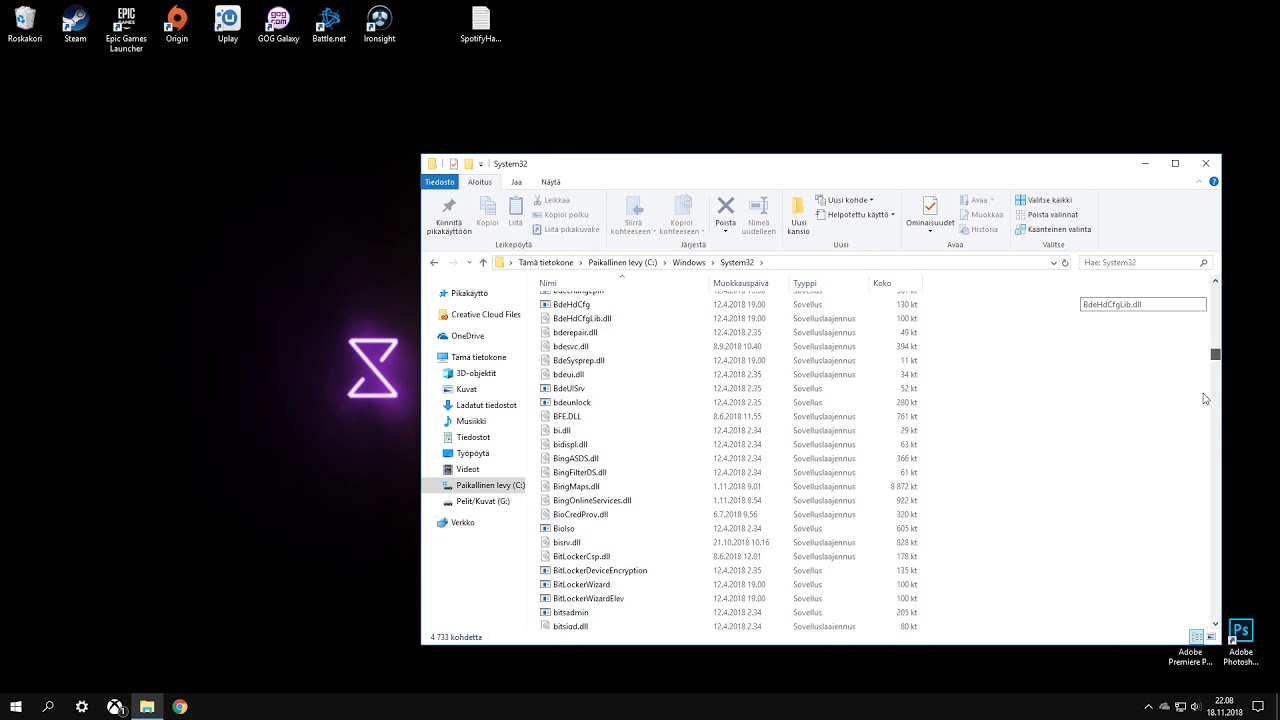
Task: Sort files by Nimi column header
Action: click(x=620, y=283)
